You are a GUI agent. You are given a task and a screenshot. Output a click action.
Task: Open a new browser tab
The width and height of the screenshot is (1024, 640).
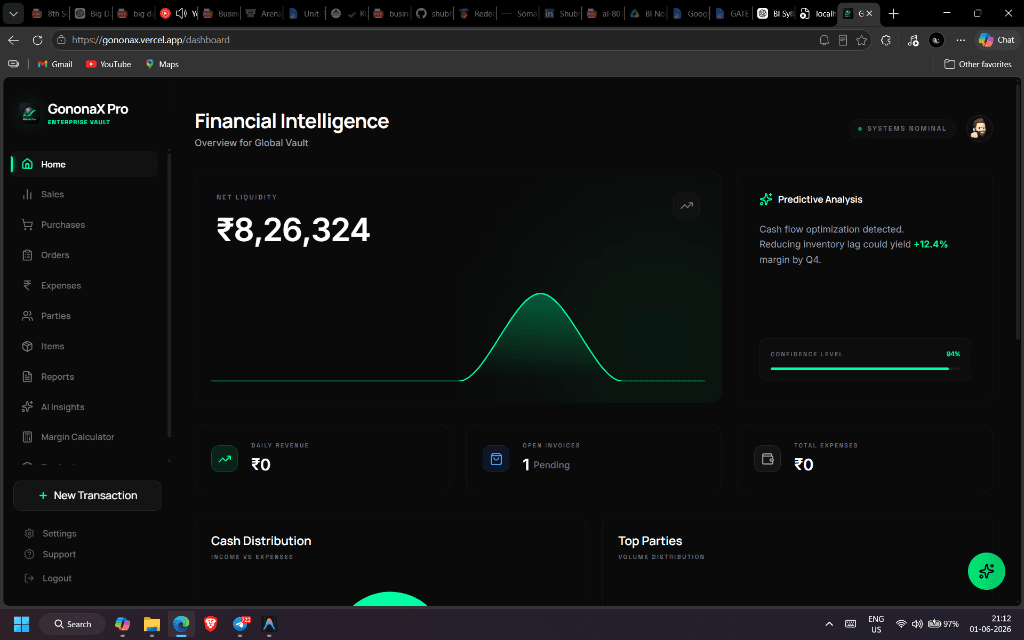pyautogui.click(x=893, y=14)
